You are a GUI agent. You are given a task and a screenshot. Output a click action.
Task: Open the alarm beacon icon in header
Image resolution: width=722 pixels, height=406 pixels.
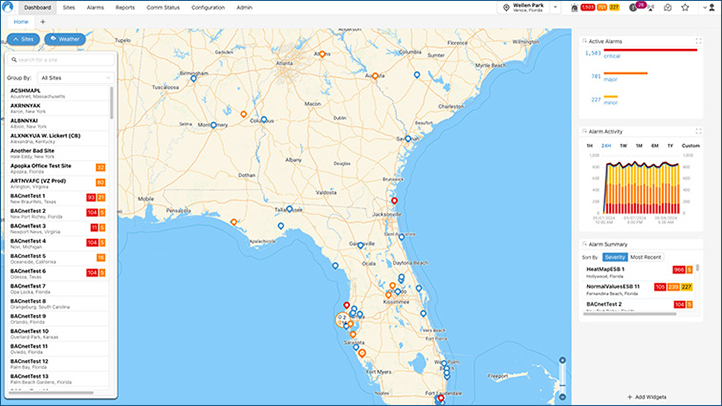tap(574, 7)
